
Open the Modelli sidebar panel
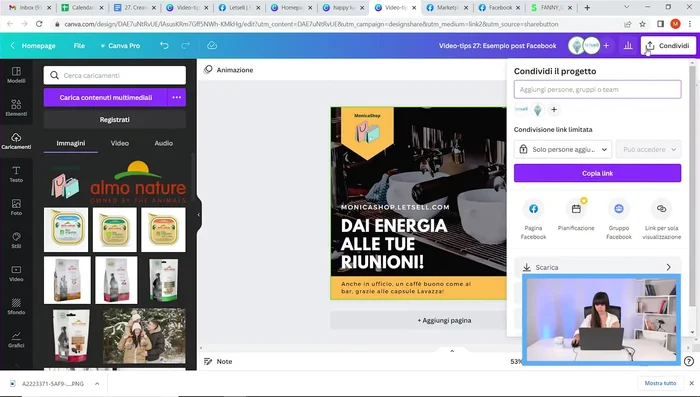click(x=16, y=75)
